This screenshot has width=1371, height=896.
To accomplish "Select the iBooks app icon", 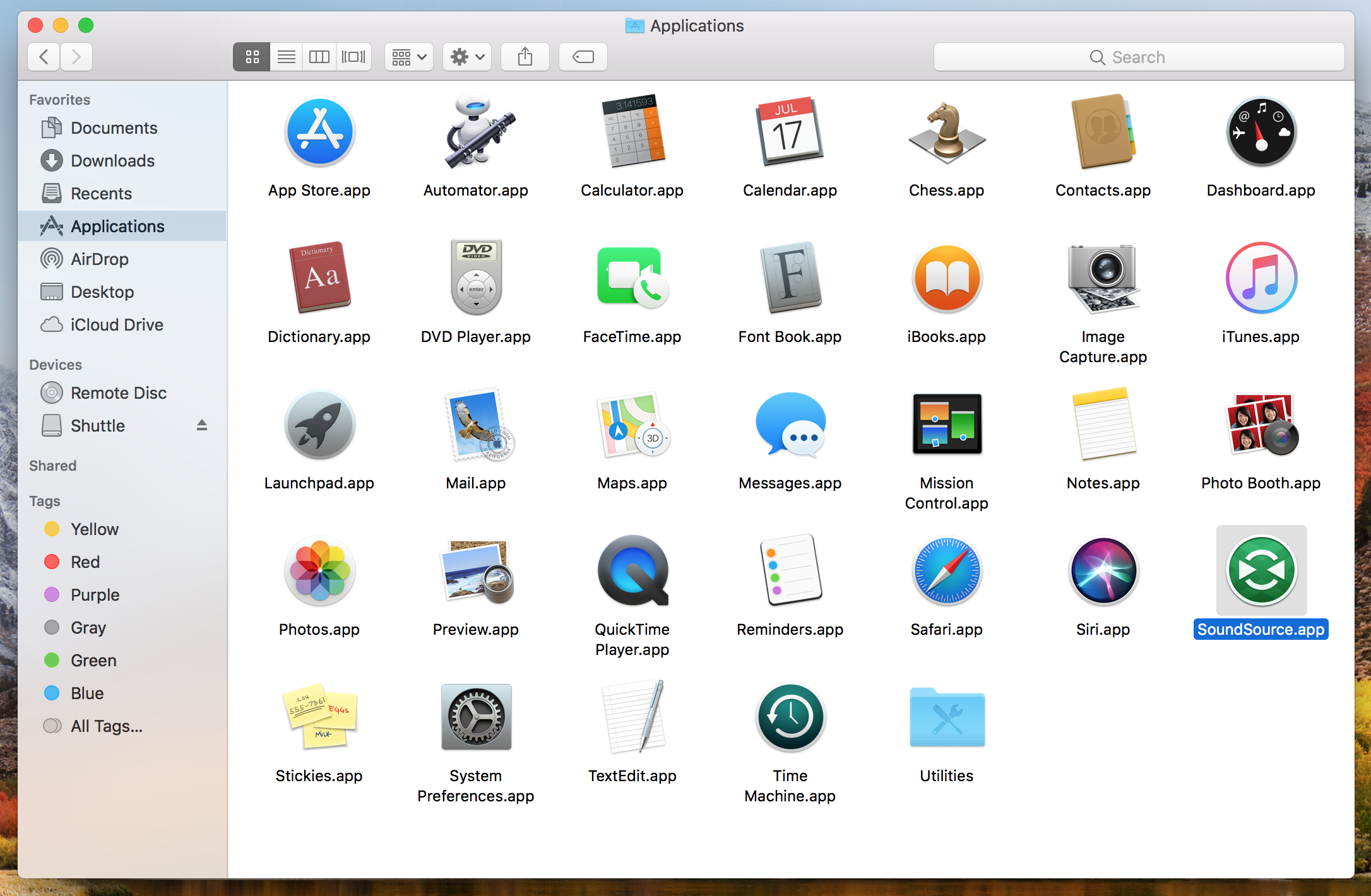I will [x=946, y=278].
